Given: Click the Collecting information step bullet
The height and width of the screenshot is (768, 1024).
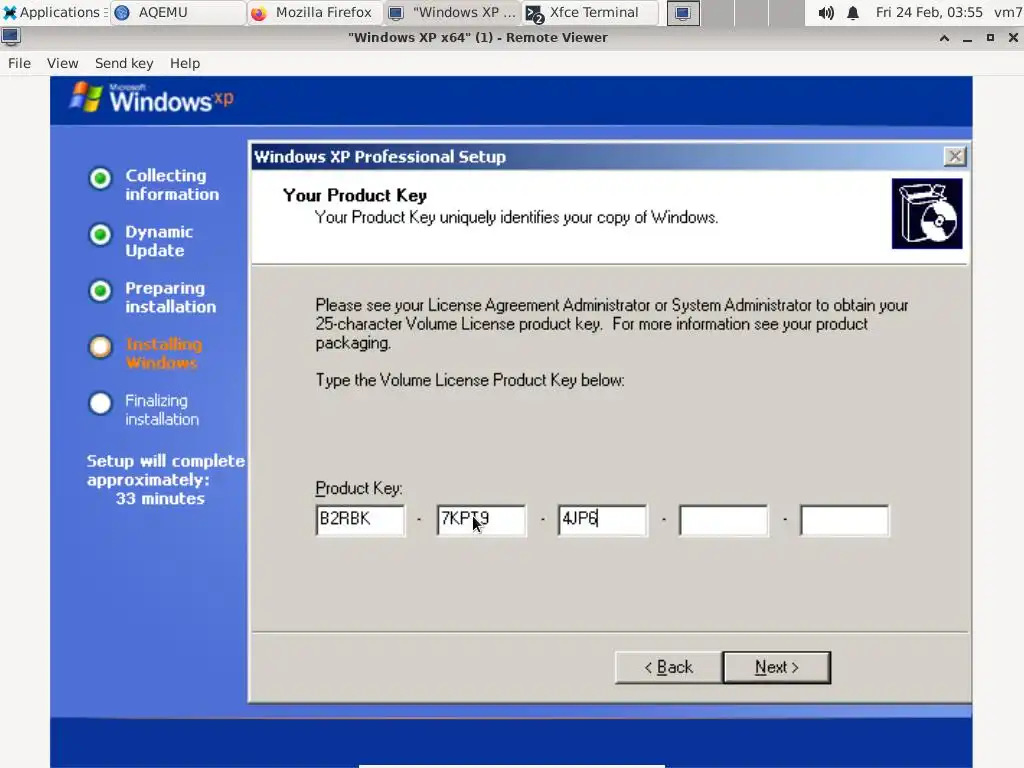Looking at the screenshot, I should [101, 178].
